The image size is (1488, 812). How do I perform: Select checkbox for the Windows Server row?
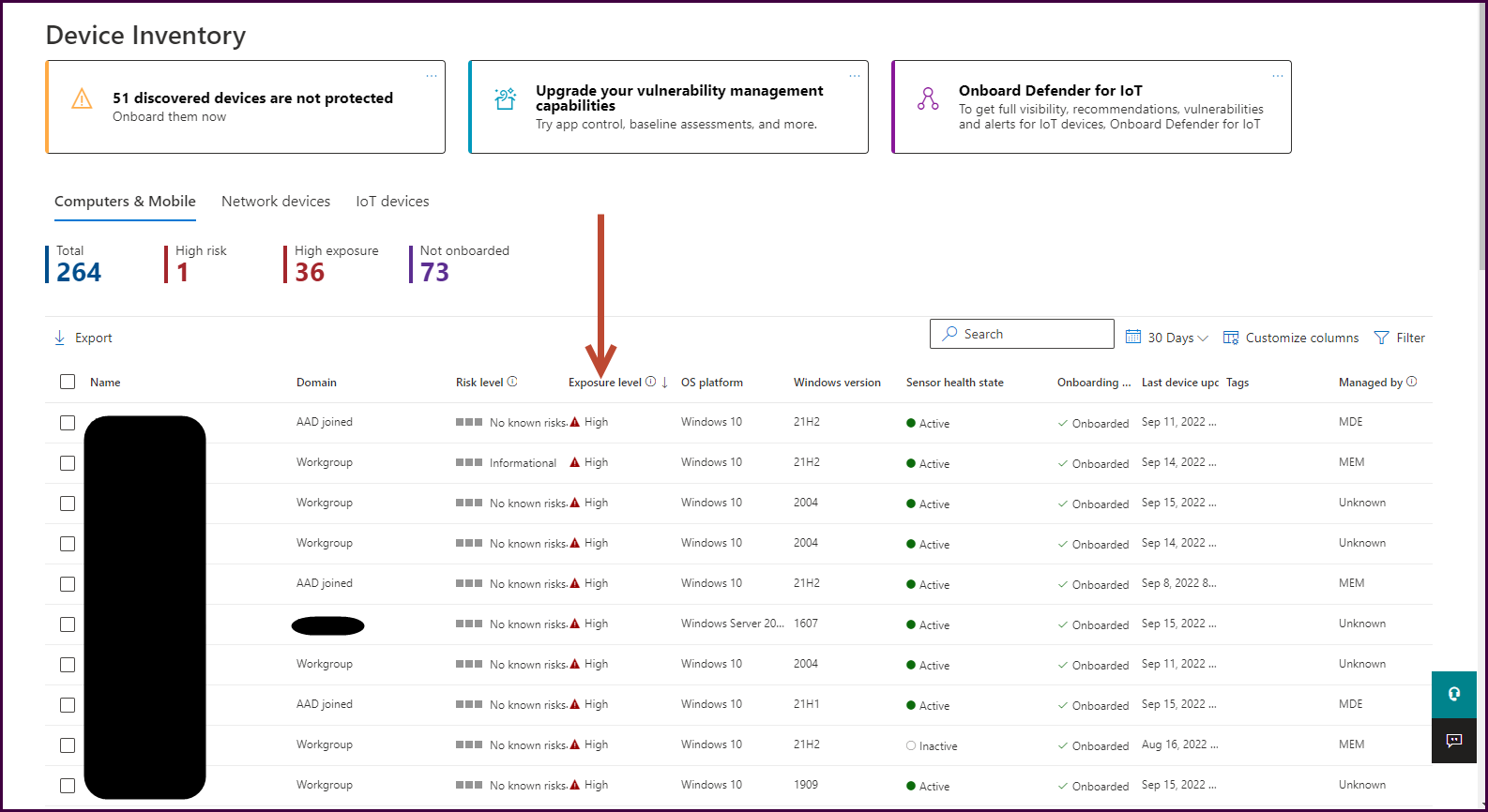tap(68, 624)
